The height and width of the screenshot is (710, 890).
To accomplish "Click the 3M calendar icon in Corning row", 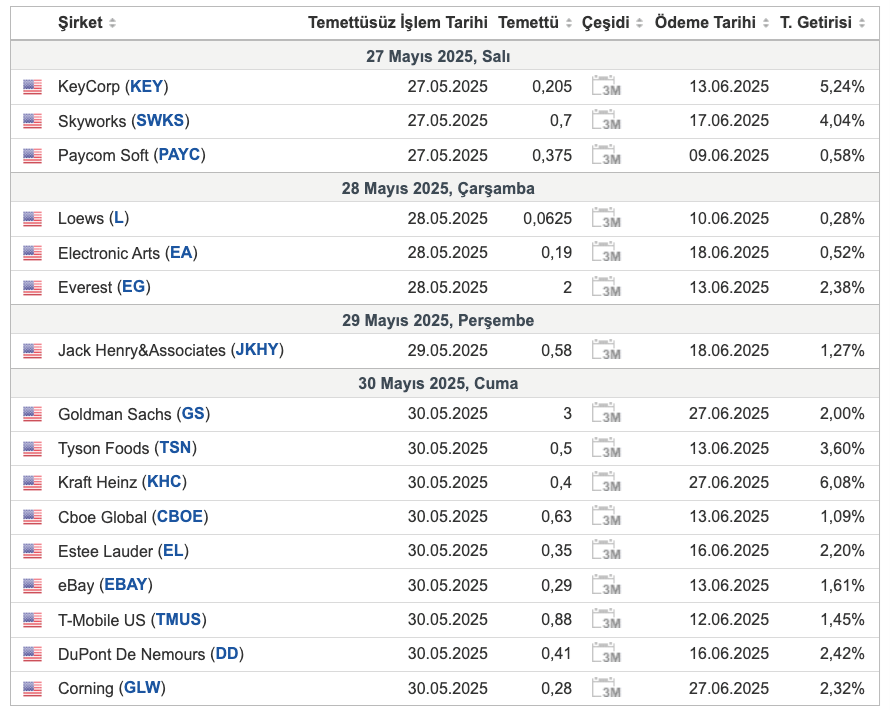I will [606, 688].
